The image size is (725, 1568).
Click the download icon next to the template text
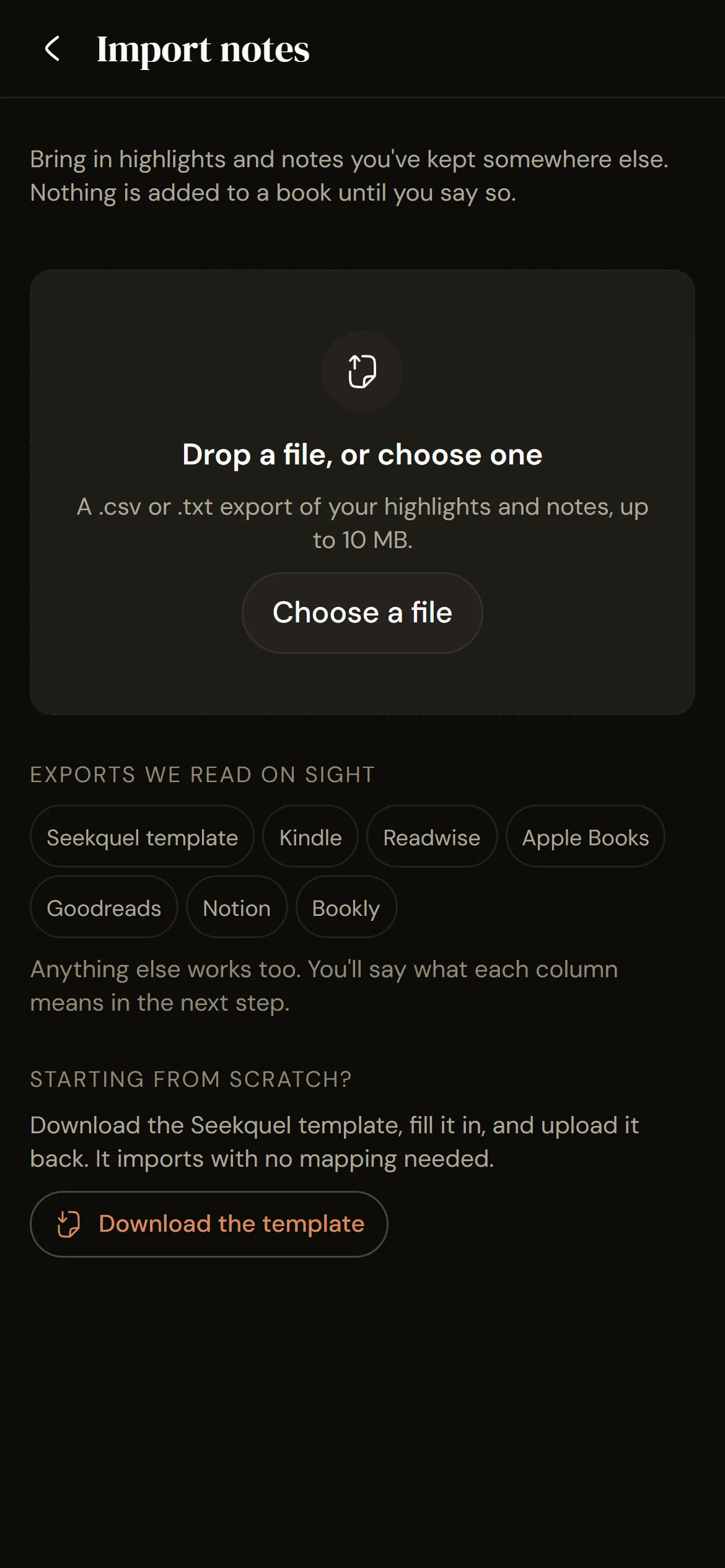(x=69, y=1224)
